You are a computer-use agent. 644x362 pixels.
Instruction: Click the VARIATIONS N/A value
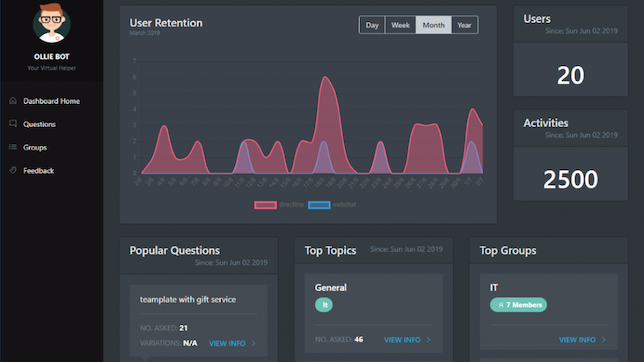[x=190, y=343]
